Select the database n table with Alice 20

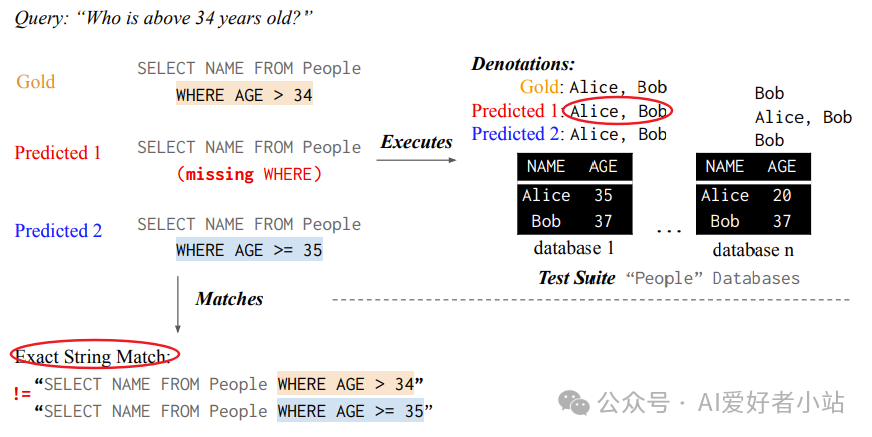(x=753, y=194)
